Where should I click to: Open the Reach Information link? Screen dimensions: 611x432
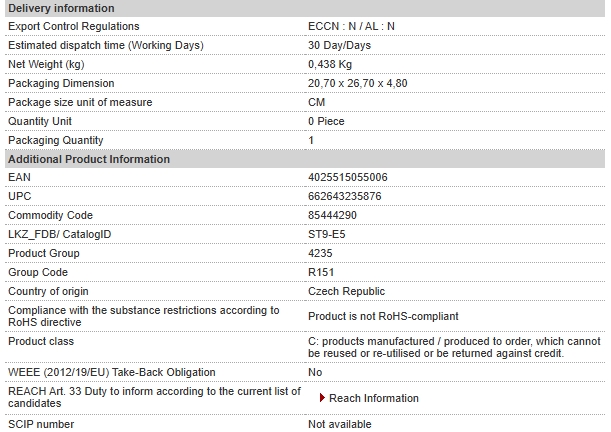[374, 398]
